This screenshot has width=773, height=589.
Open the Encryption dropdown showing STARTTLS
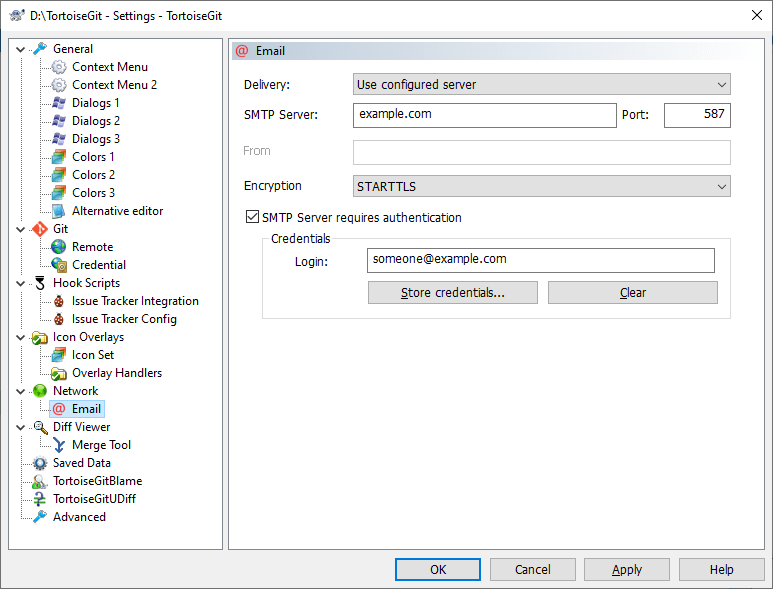[x=541, y=186]
